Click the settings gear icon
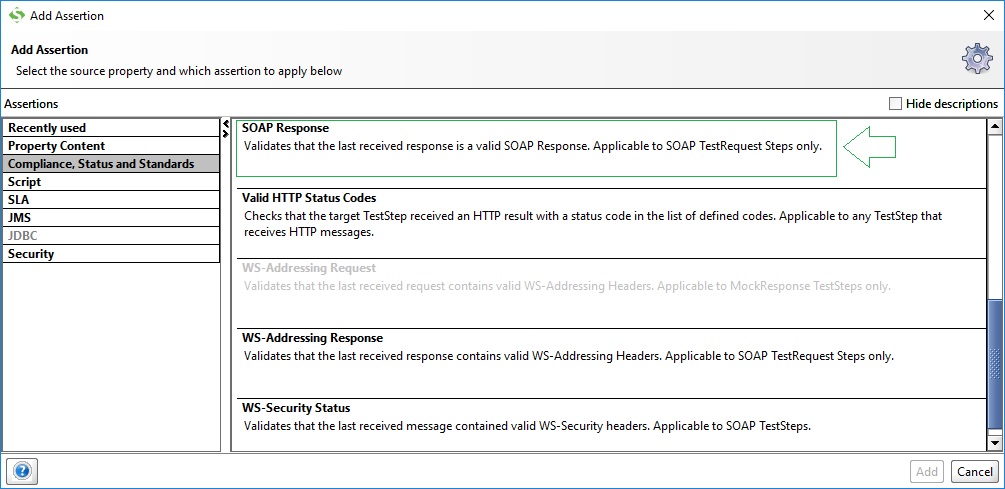This screenshot has height=489, width=1005. pos(977,59)
